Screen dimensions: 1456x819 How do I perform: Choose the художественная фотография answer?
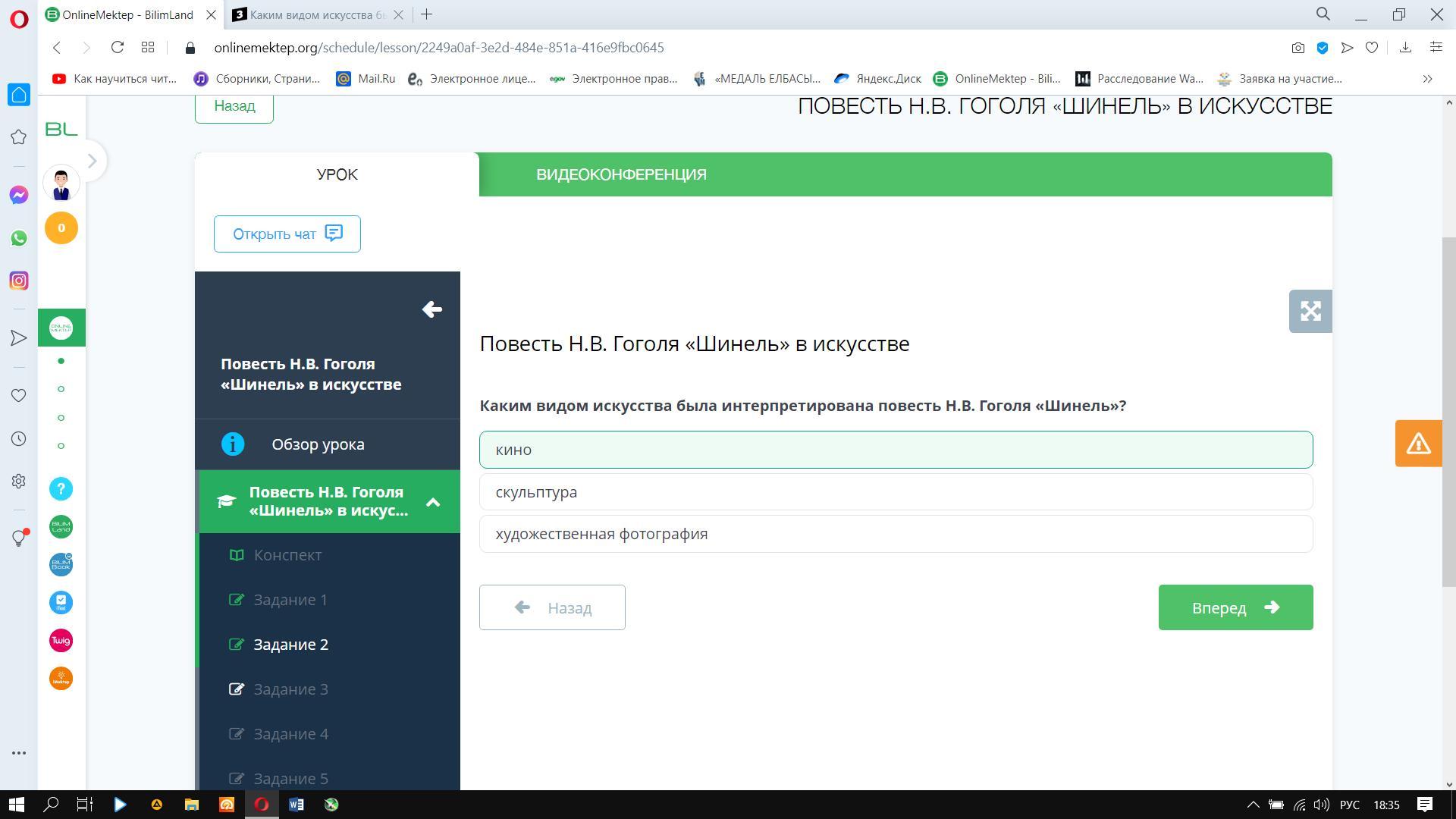[x=895, y=534]
